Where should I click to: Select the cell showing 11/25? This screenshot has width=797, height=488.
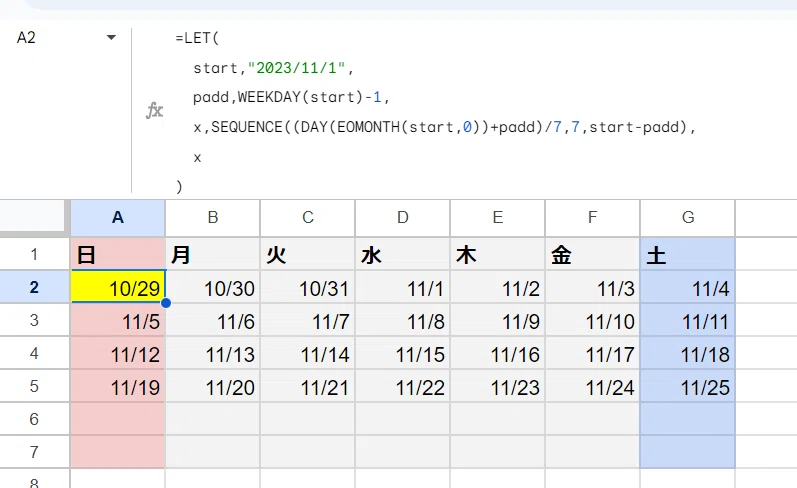click(688, 386)
